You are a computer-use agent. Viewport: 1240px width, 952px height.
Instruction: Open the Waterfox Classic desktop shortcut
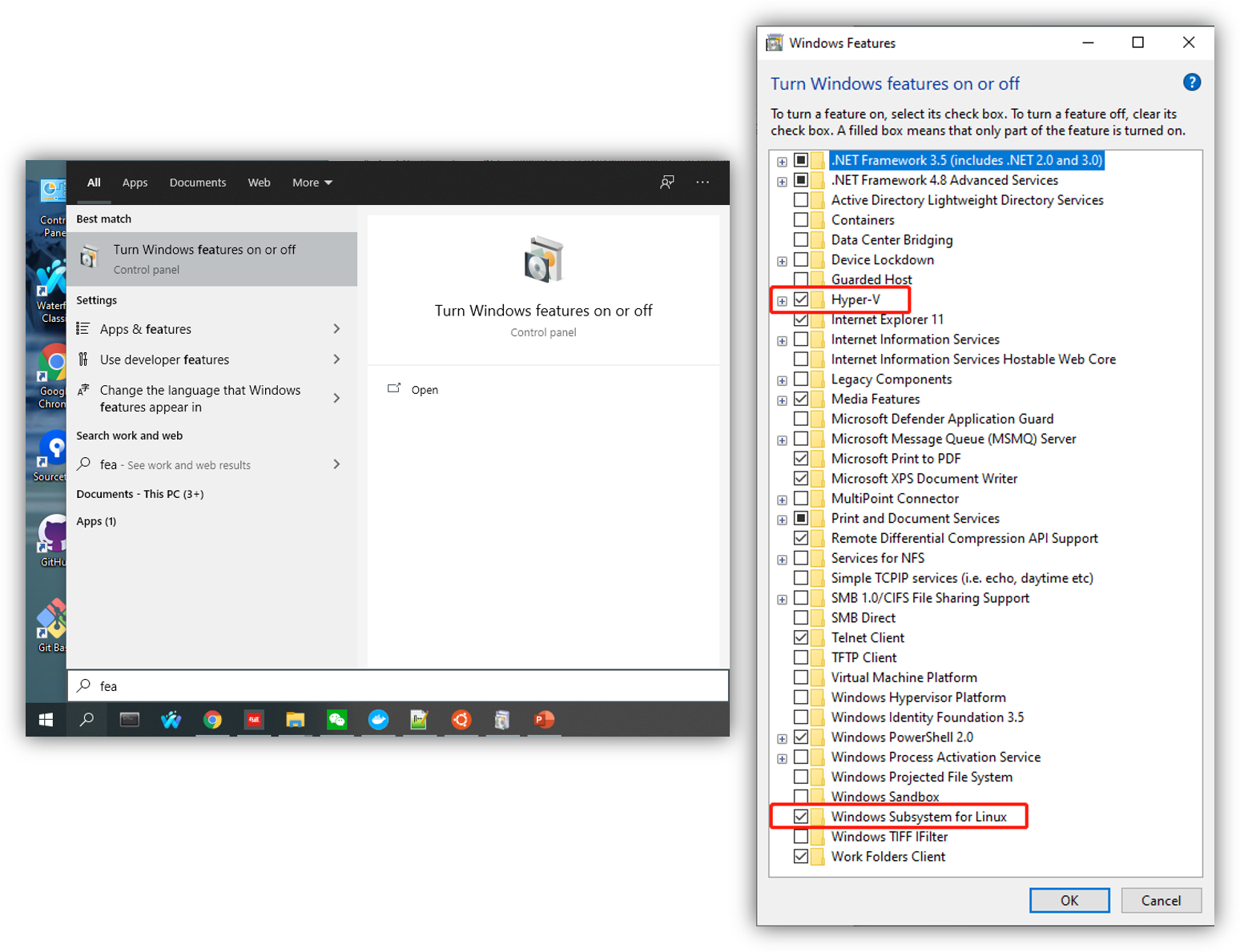coord(52,291)
